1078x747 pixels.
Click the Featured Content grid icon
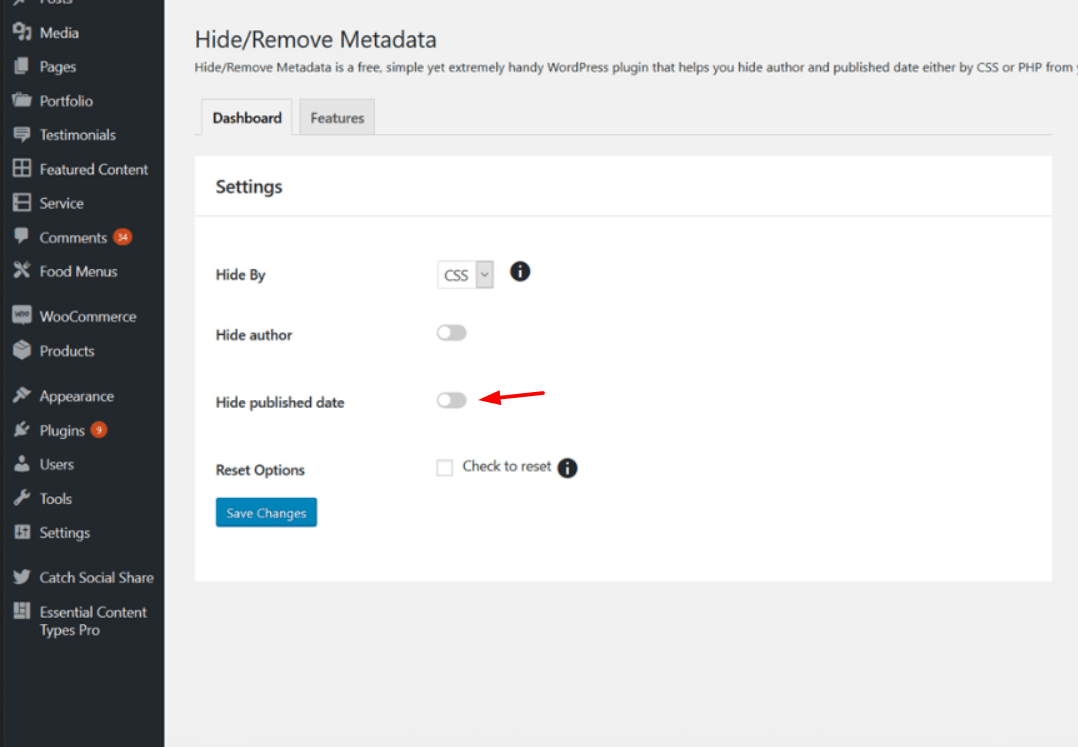22,168
